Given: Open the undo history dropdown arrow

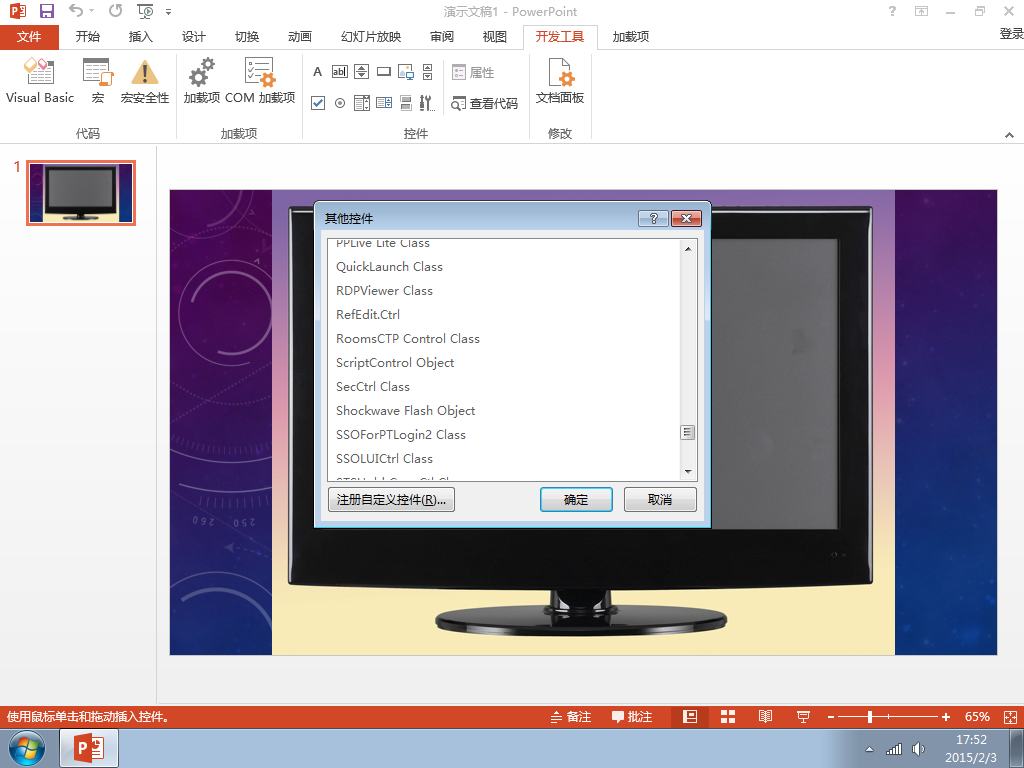Looking at the screenshot, I should [91, 11].
